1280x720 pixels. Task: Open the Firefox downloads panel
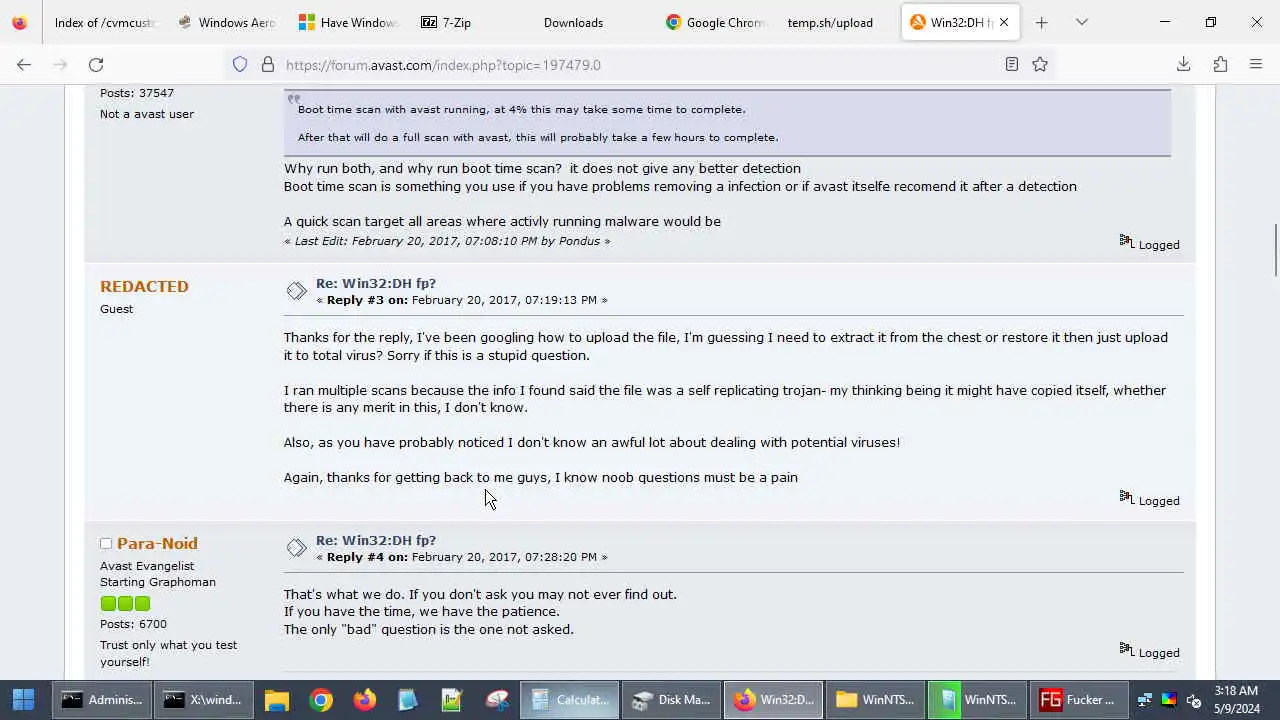click(1183, 65)
